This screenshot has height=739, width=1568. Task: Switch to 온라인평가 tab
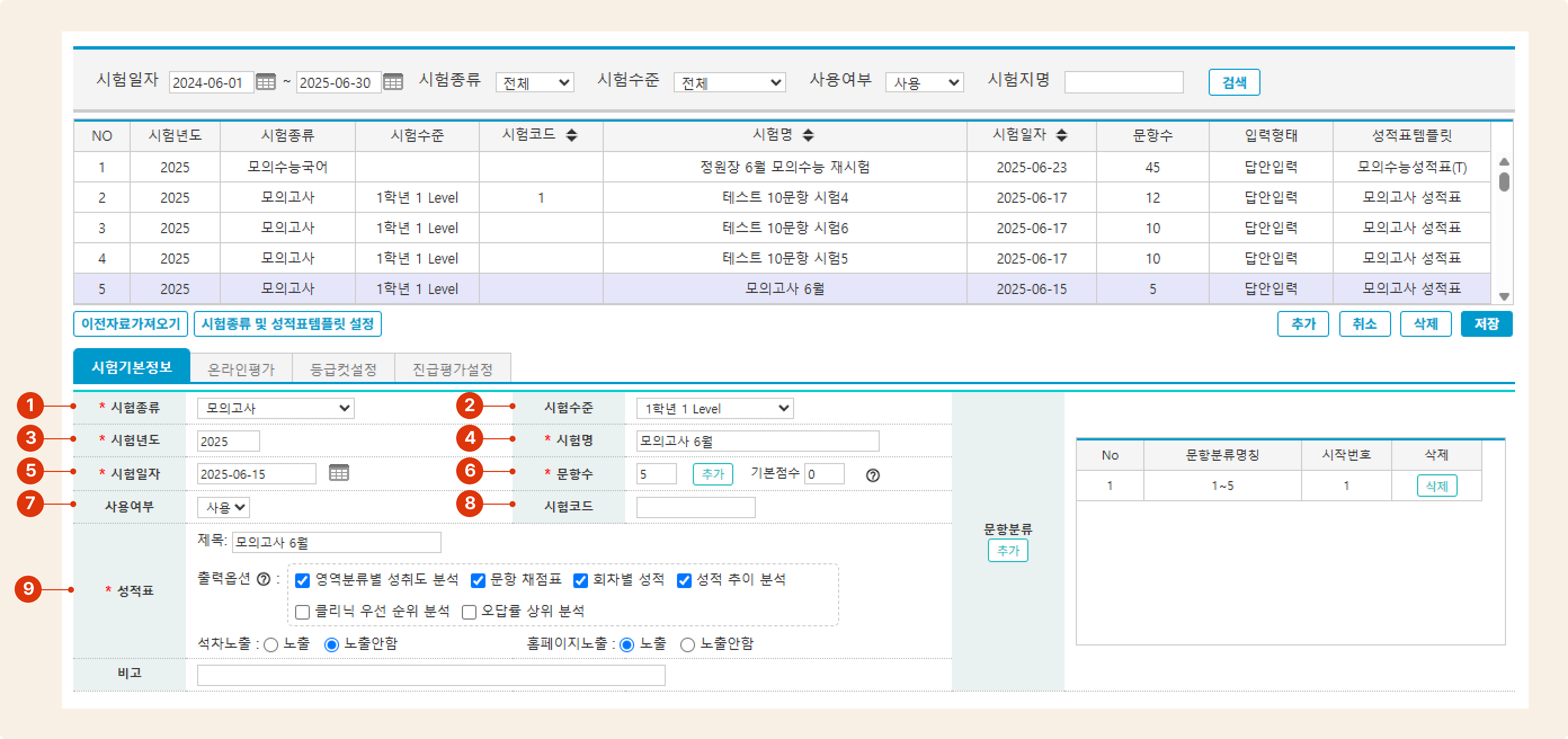pos(241,369)
